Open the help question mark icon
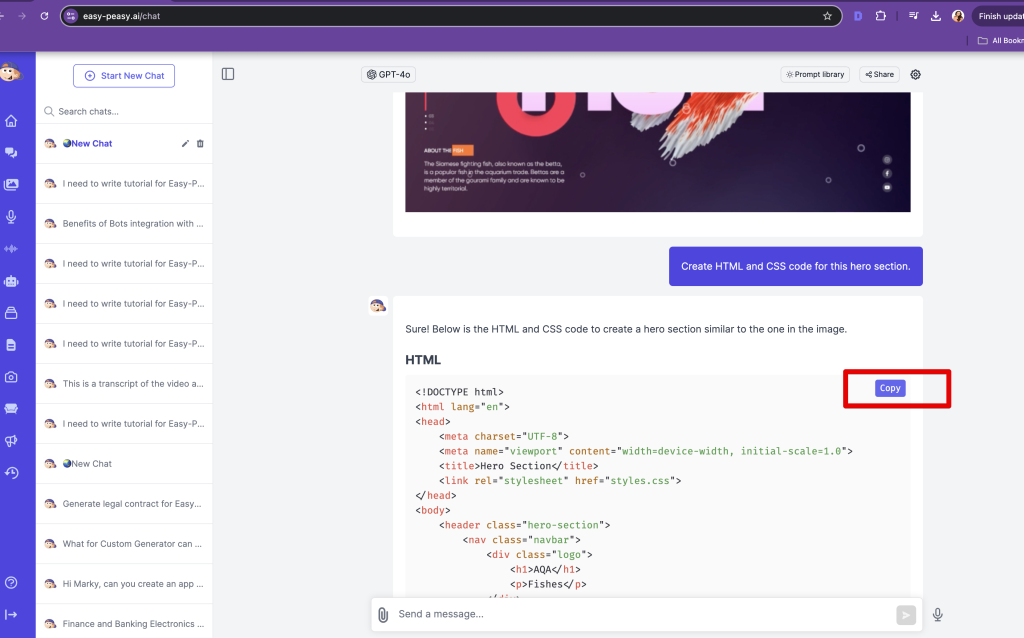 pos(11,583)
